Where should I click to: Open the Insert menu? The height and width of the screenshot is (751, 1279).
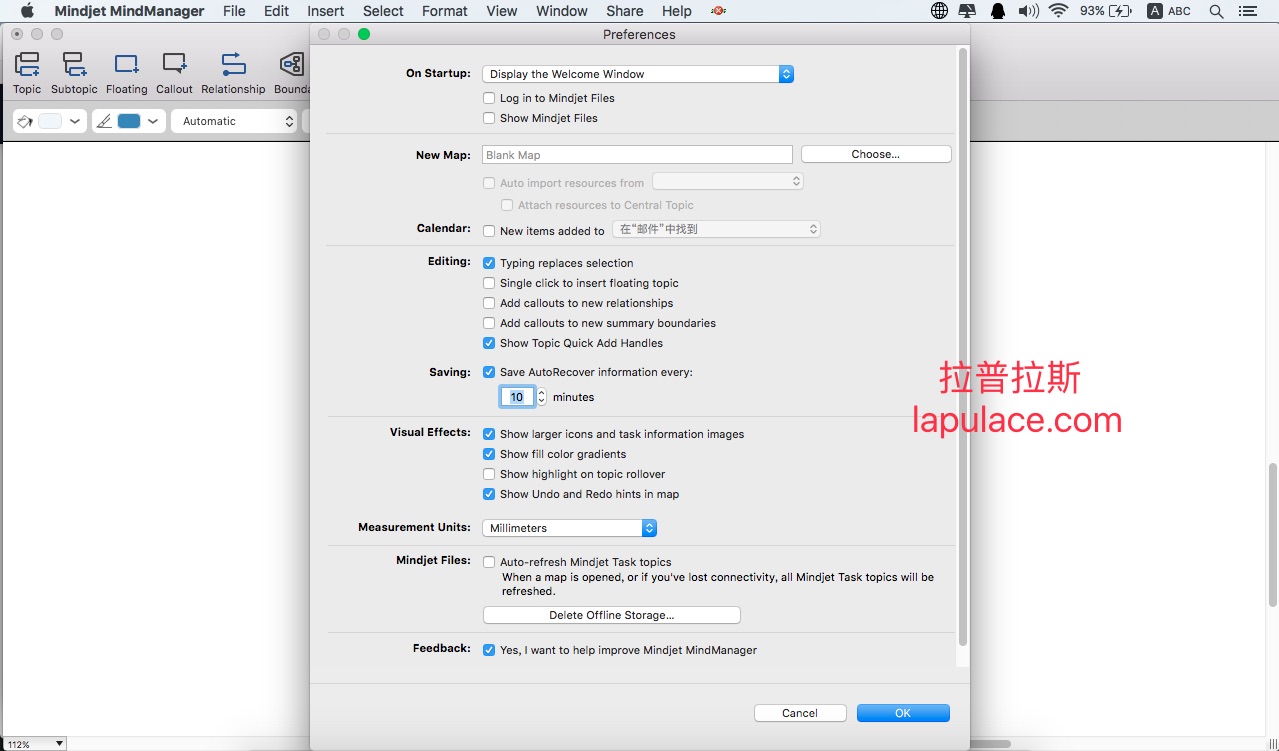click(x=326, y=11)
